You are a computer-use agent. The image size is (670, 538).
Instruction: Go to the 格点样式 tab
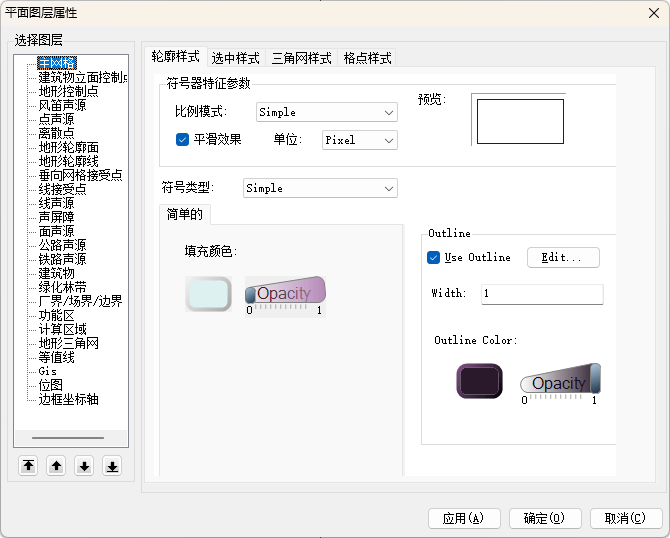367,58
